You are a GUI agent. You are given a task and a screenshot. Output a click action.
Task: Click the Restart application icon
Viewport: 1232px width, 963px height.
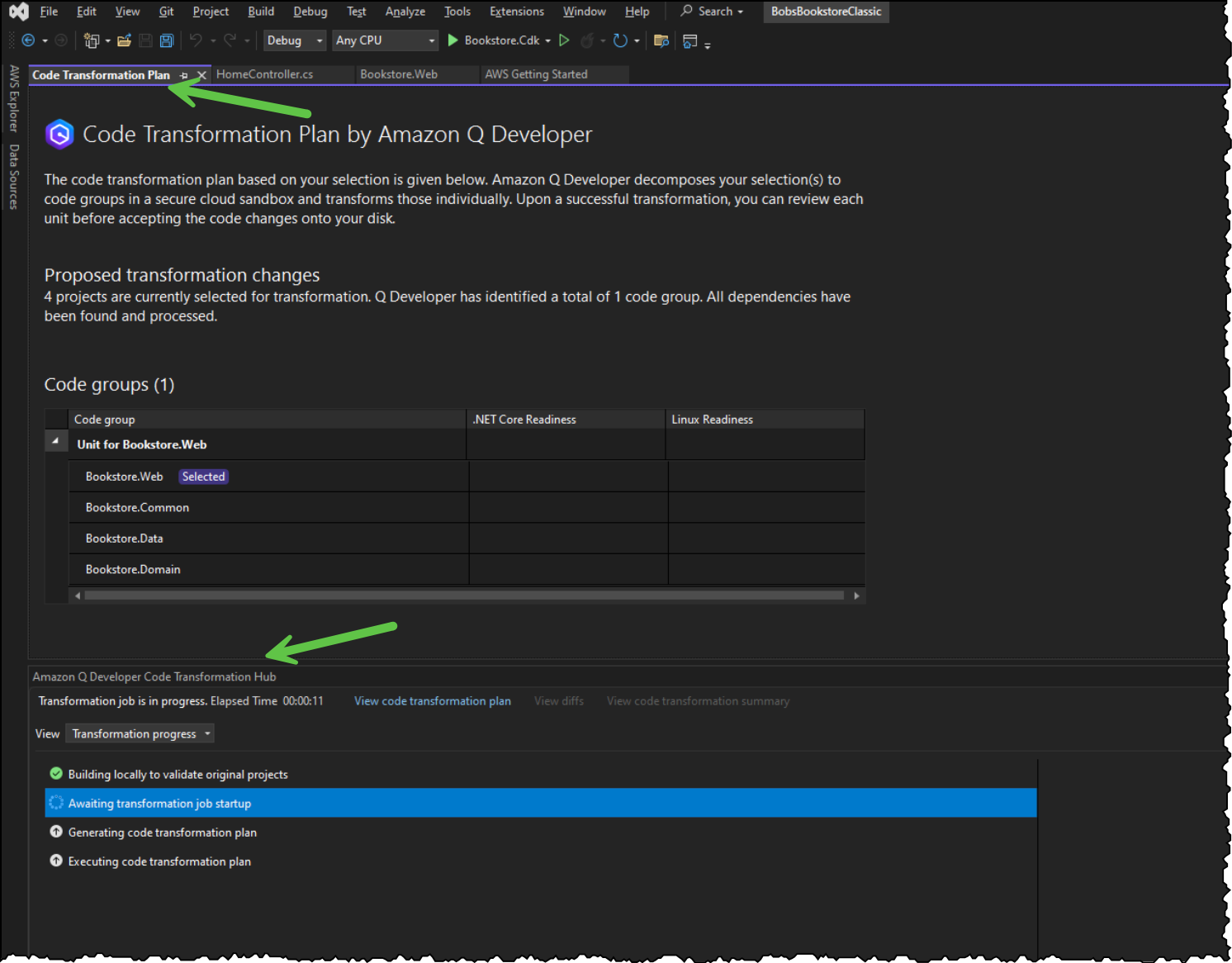pos(622,40)
